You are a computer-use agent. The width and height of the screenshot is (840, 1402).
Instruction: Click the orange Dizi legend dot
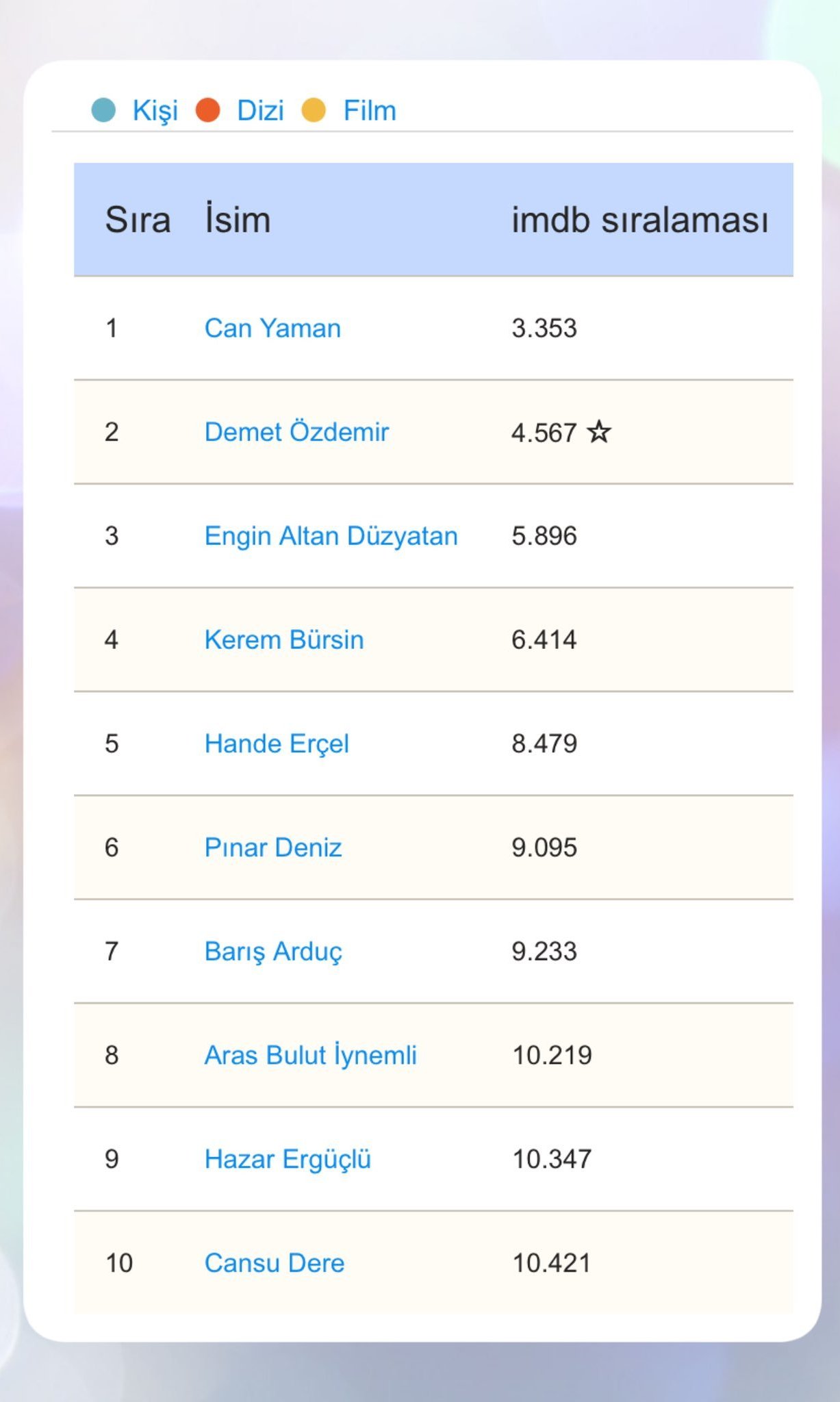coord(207,110)
